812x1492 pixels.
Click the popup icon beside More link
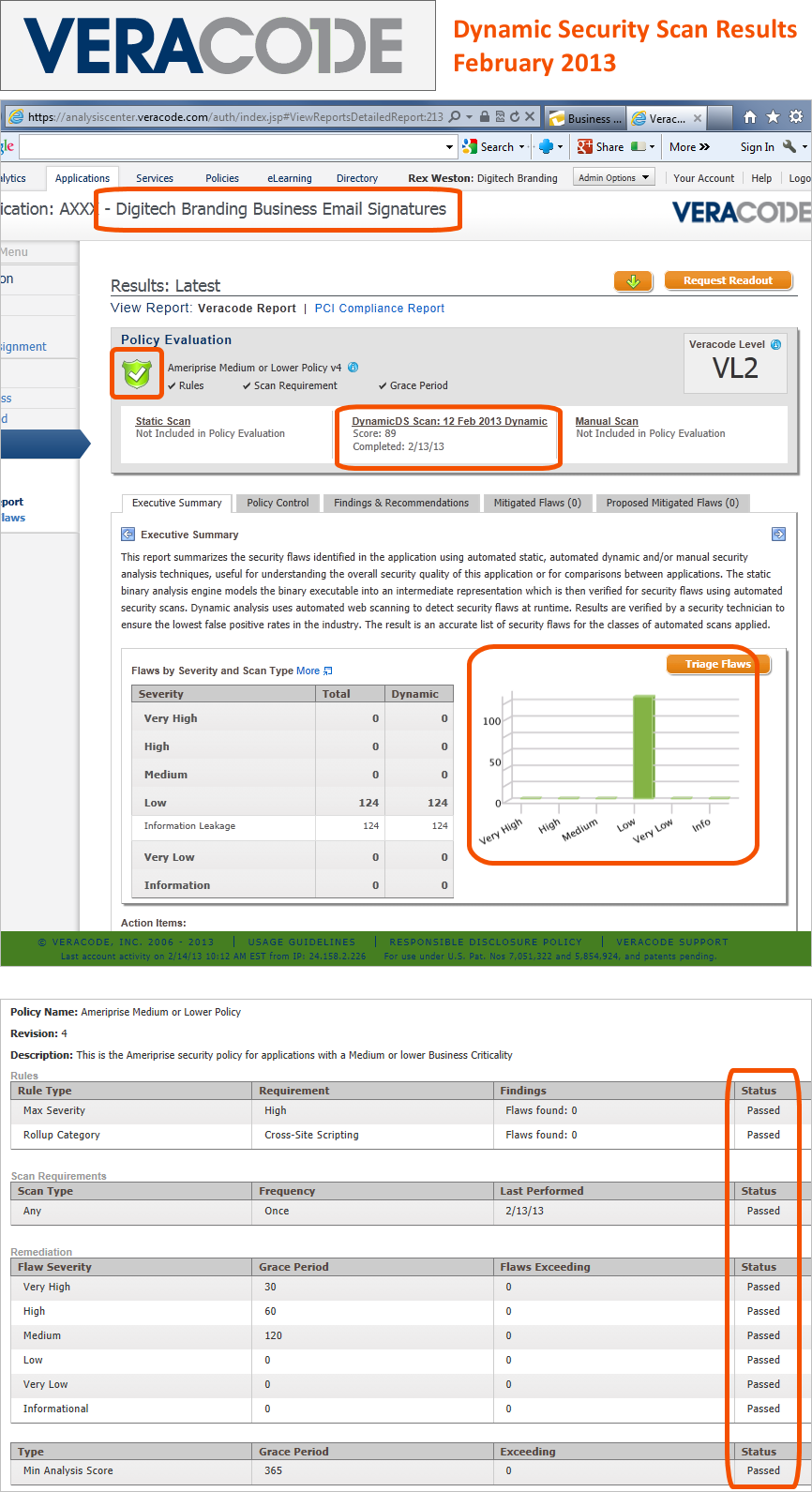point(327,671)
